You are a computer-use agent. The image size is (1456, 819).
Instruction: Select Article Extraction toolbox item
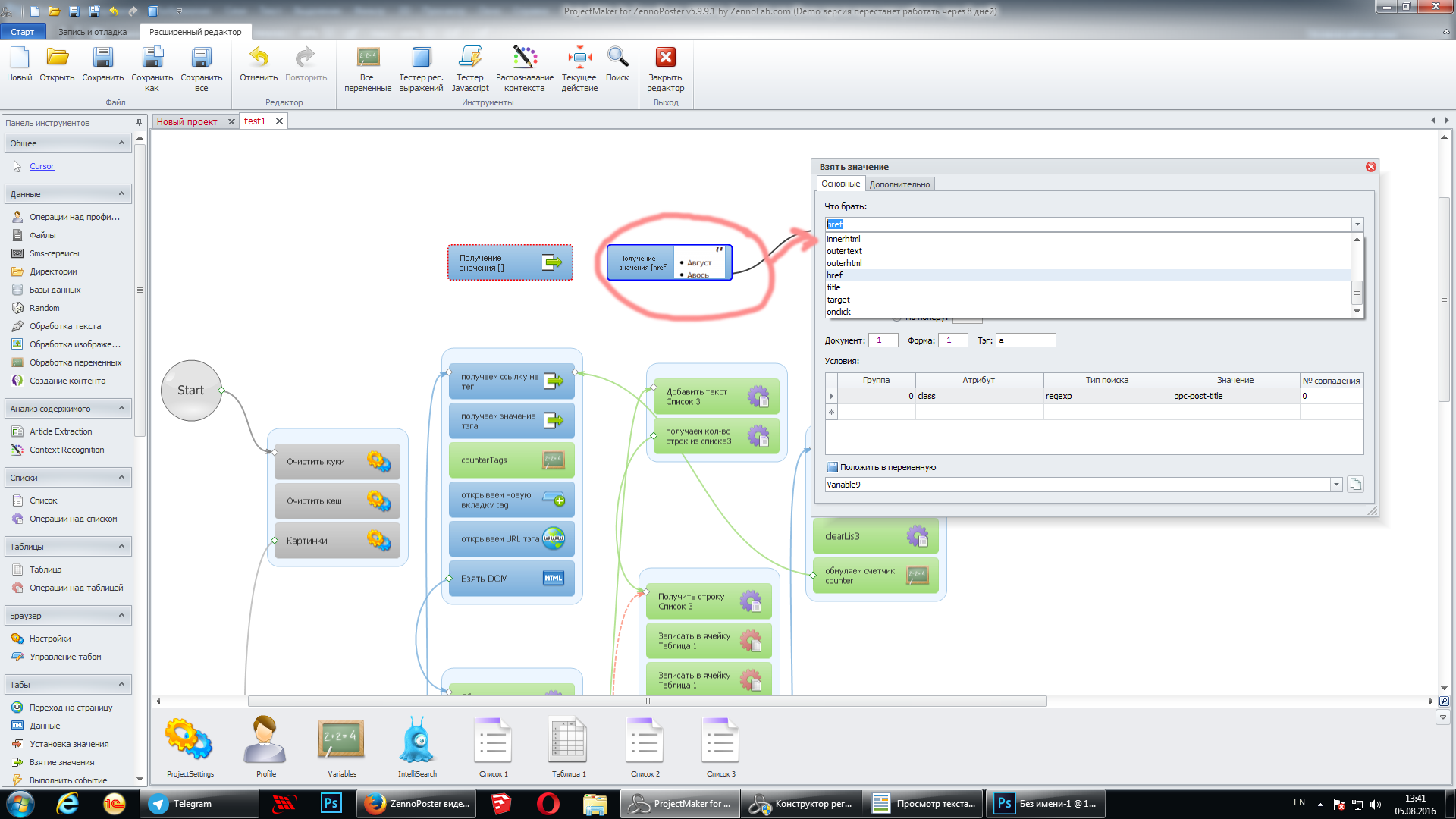click(x=61, y=431)
